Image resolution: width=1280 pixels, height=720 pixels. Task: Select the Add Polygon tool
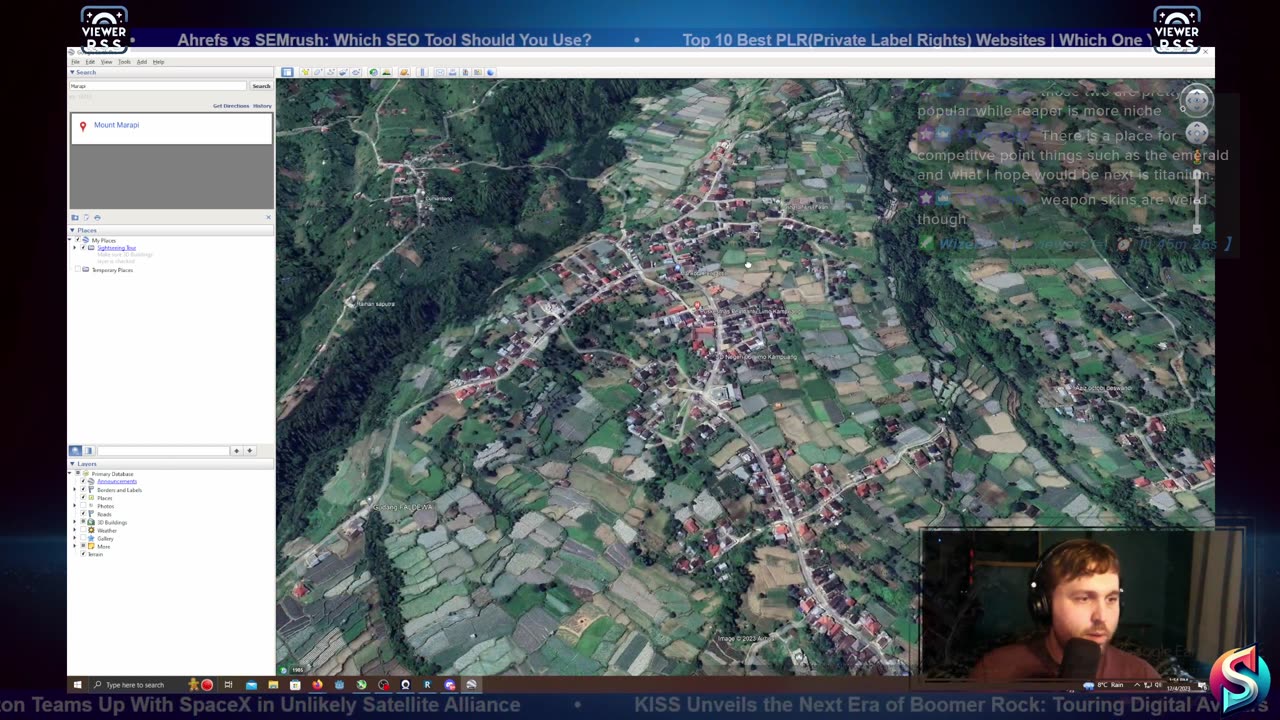tap(318, 72)
